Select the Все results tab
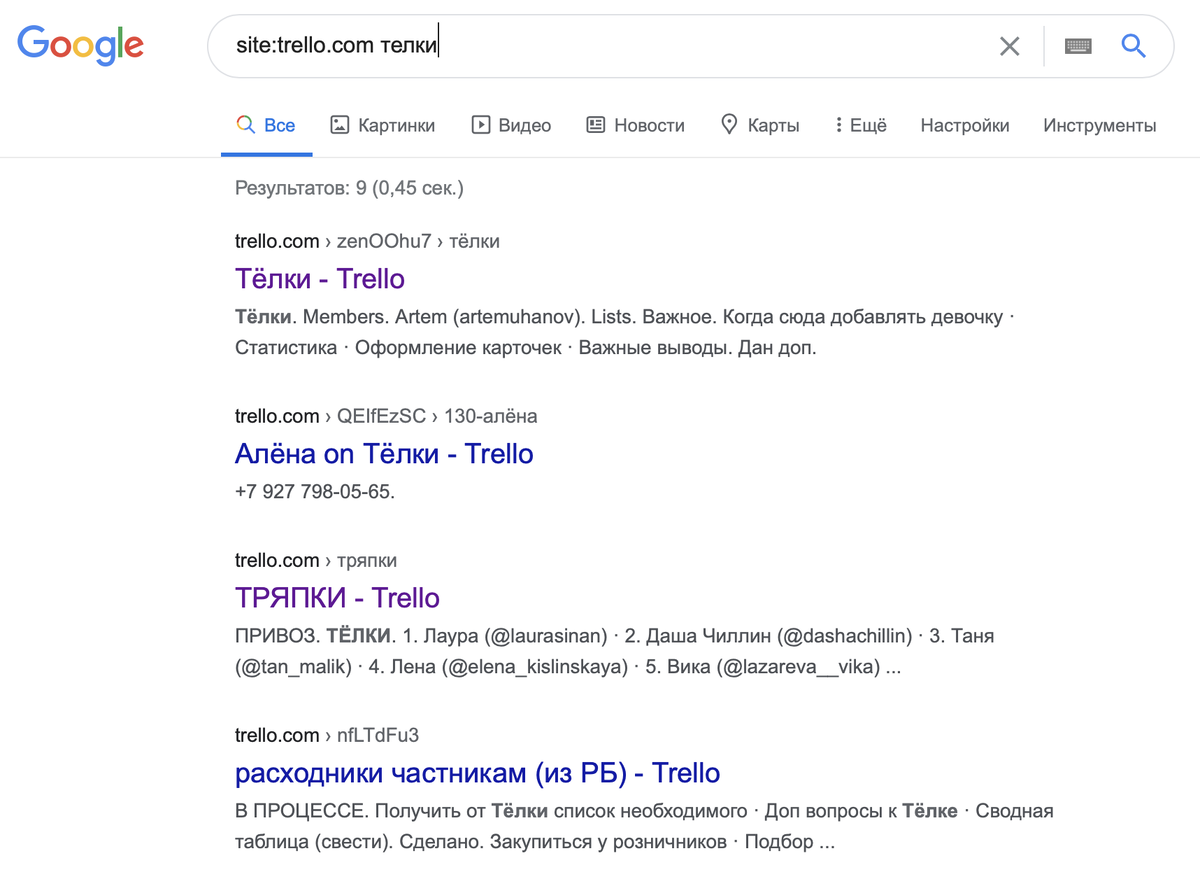This screenshot has height=886, width=1200. [267, 125]
